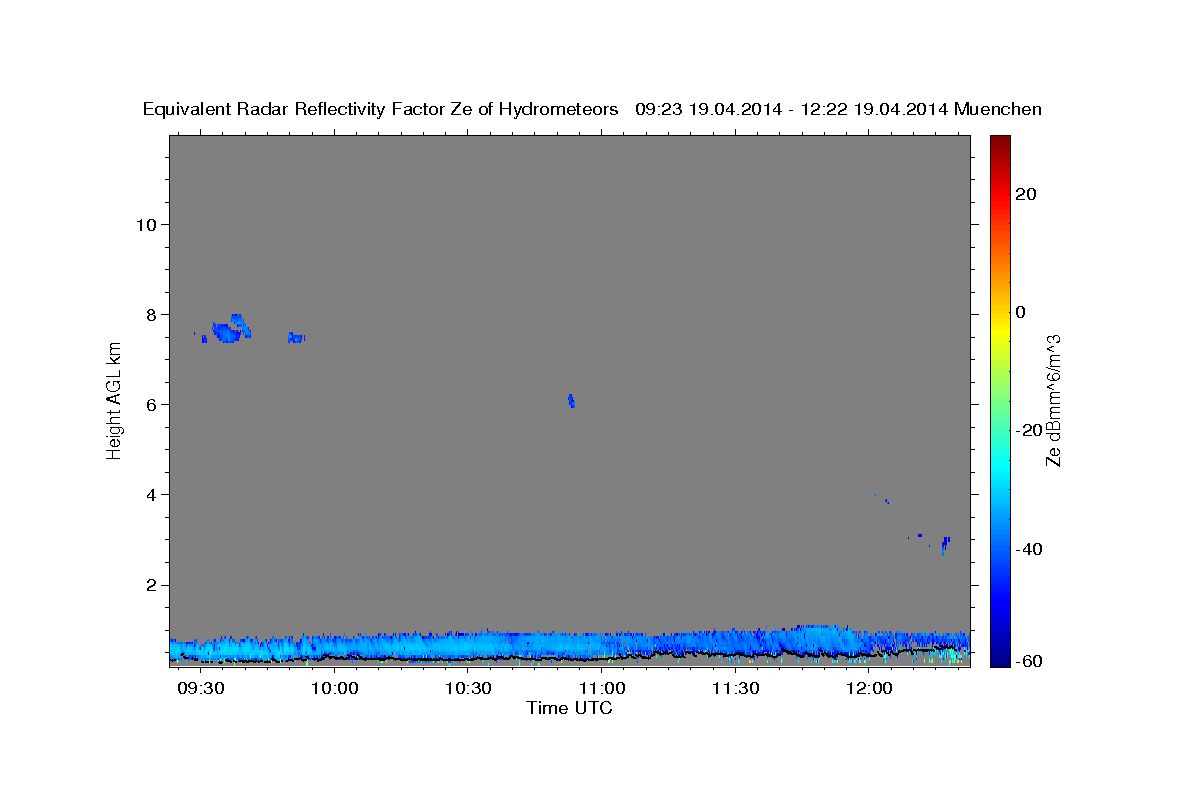Image resolution: width=1200 pixels, height=800 pixels.
Task: Click the 'Height AGL km' axis label
Action: pyautogui.click(x=115, y=401)
